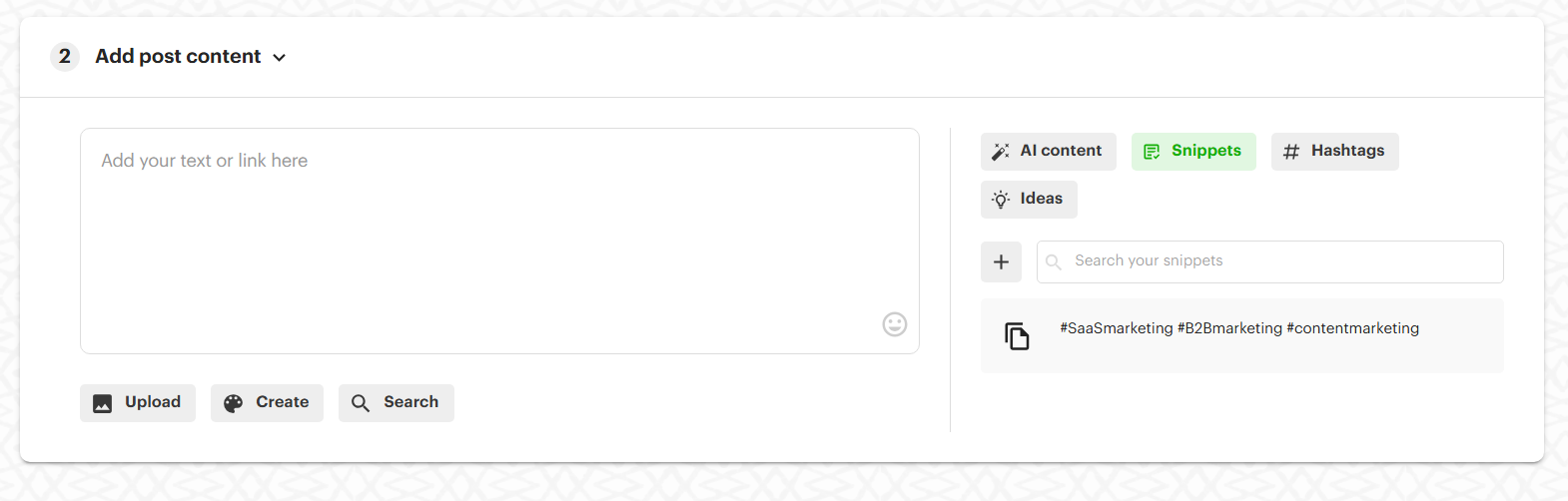
Task: Click the magic wand icon for AI content
Action: click(x=1000, y=152)
